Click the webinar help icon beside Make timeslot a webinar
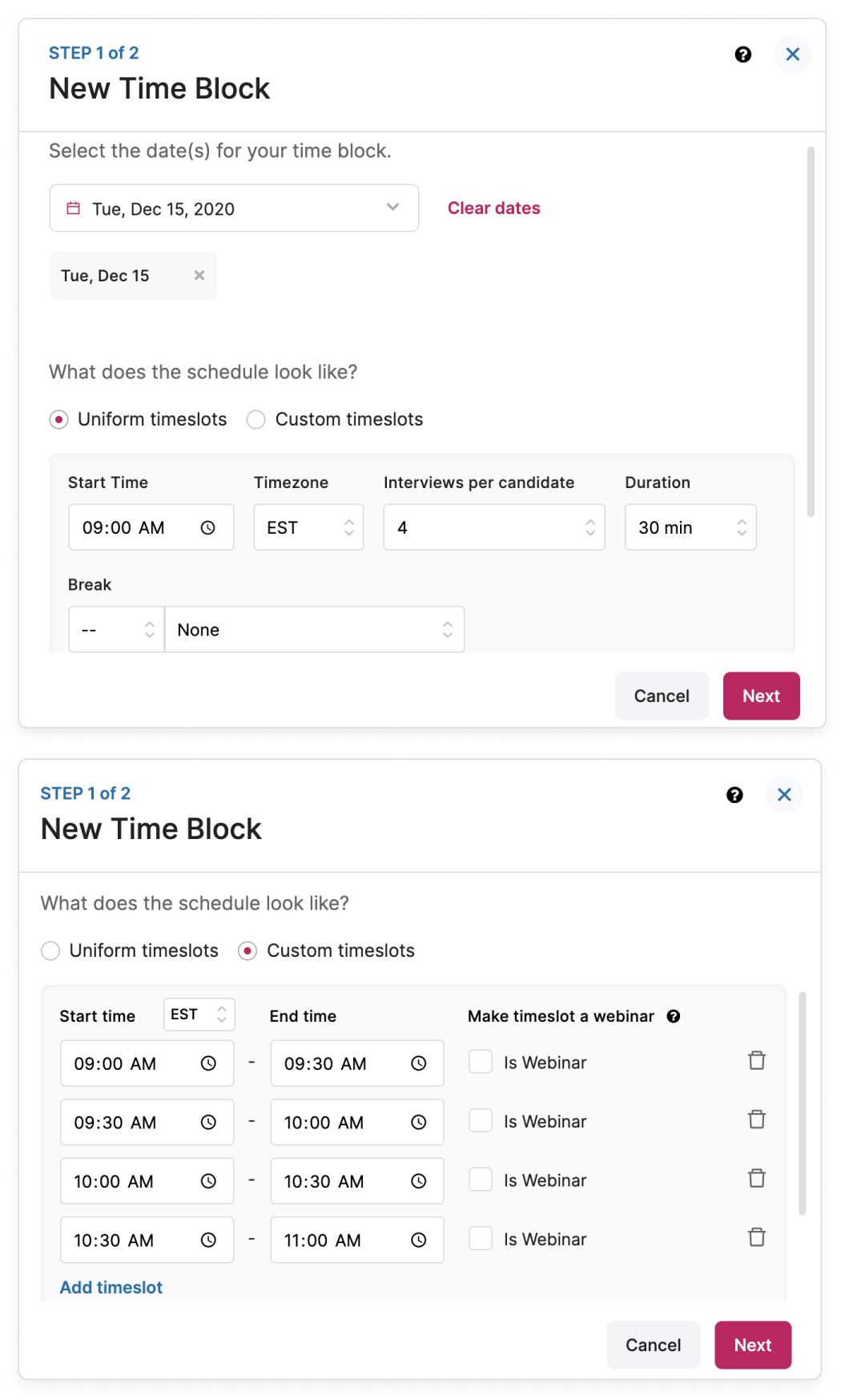Image resolution: width=845 pixels, height=1400 pixels. click(x=674, y=1016)
